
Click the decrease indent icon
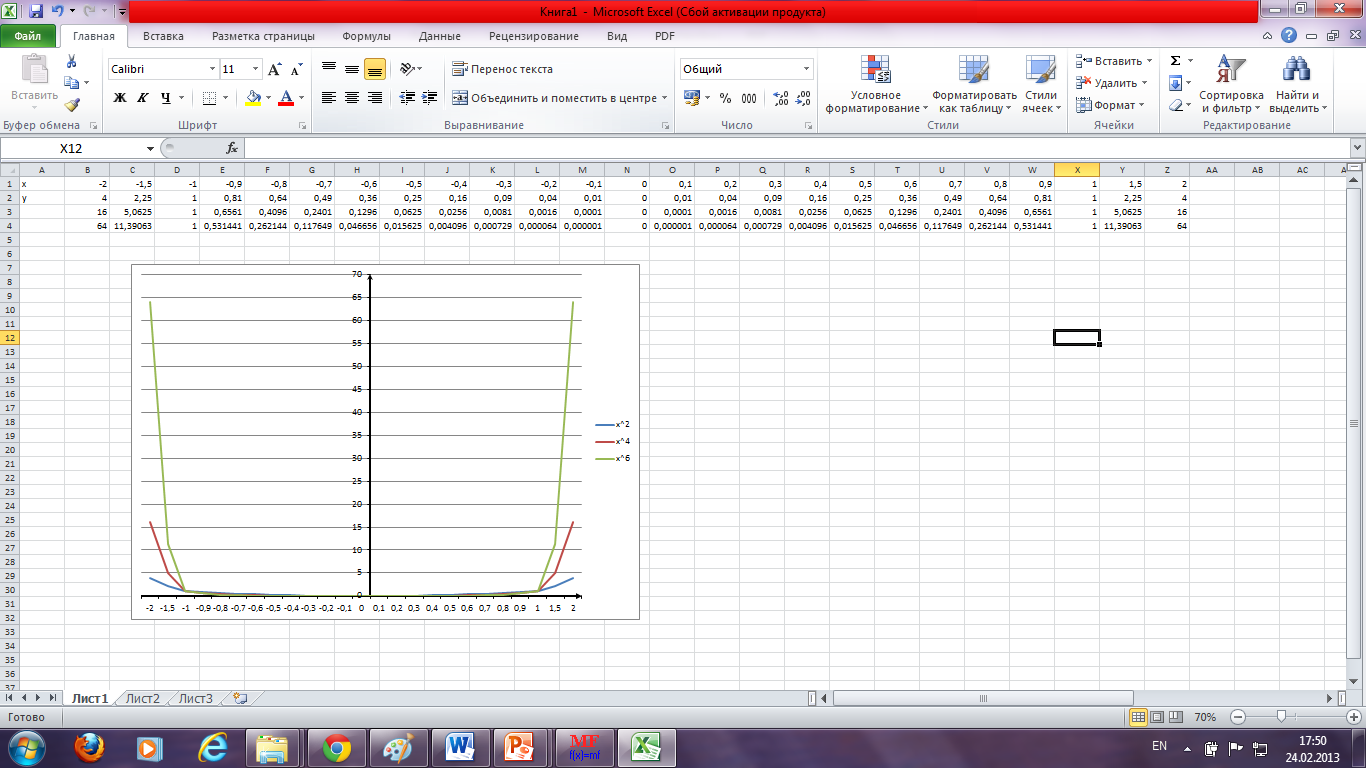tap(406, 98)
